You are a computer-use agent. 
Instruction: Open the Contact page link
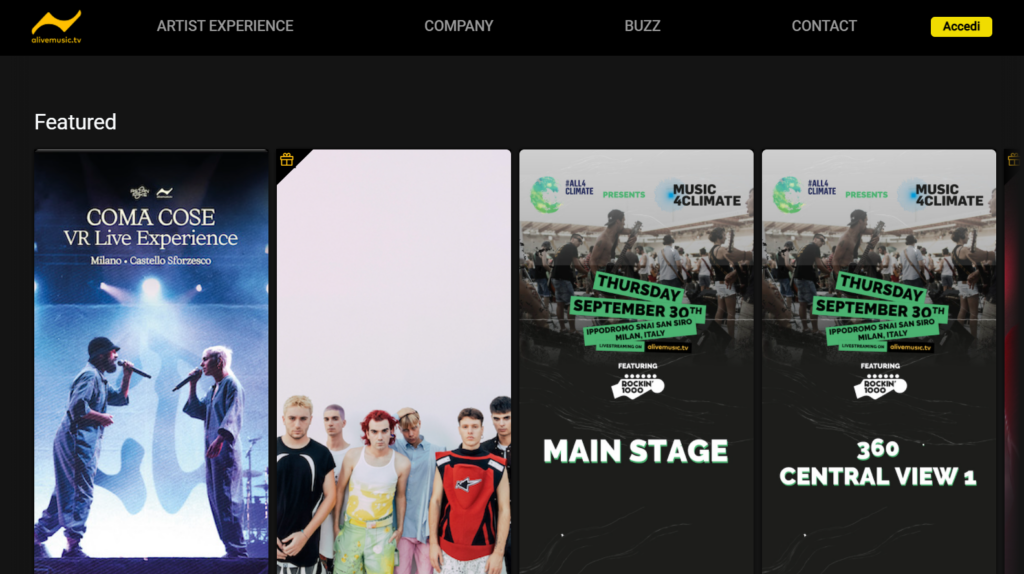[824, 26]
